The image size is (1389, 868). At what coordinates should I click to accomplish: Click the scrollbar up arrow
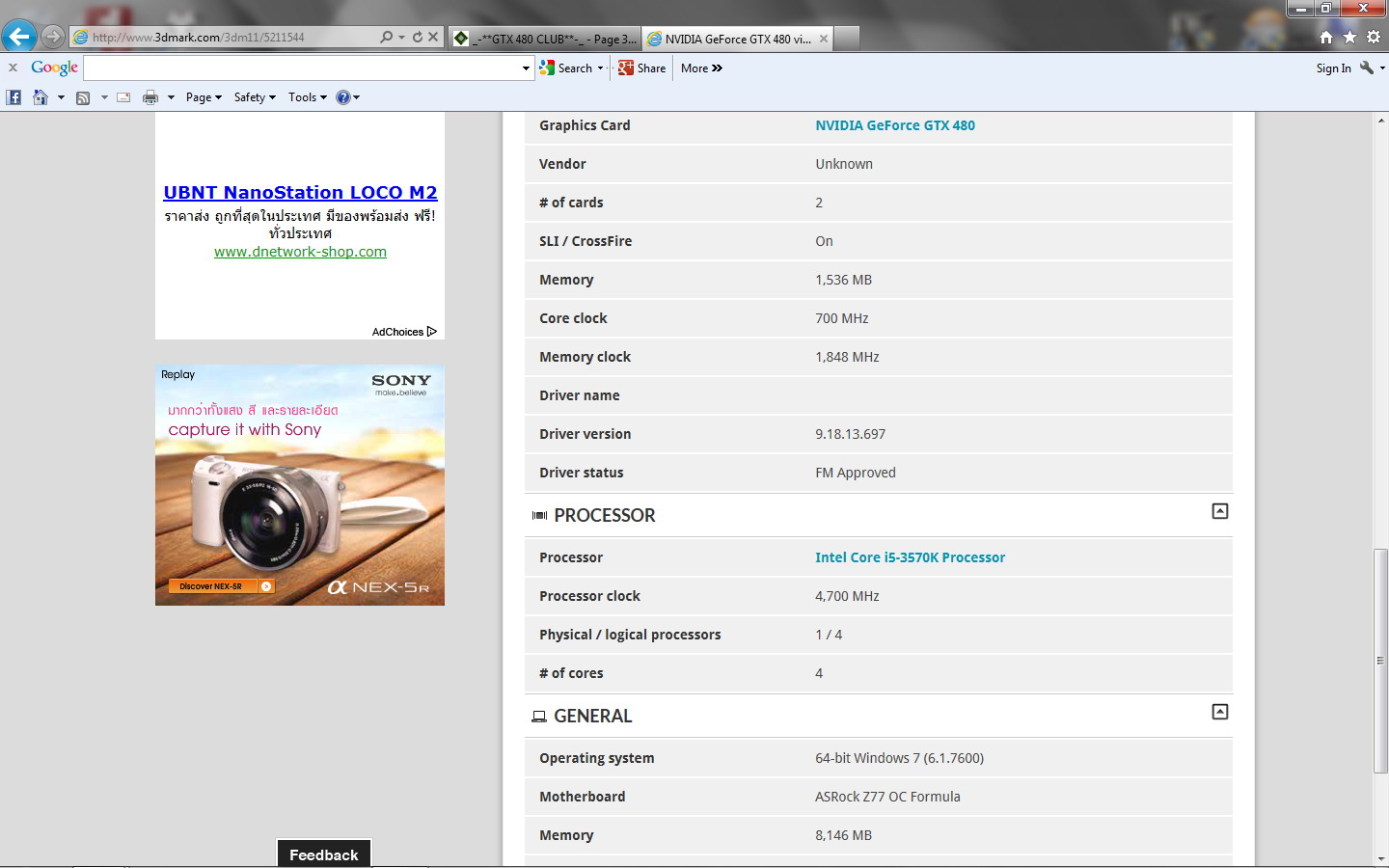point(1380,121)
